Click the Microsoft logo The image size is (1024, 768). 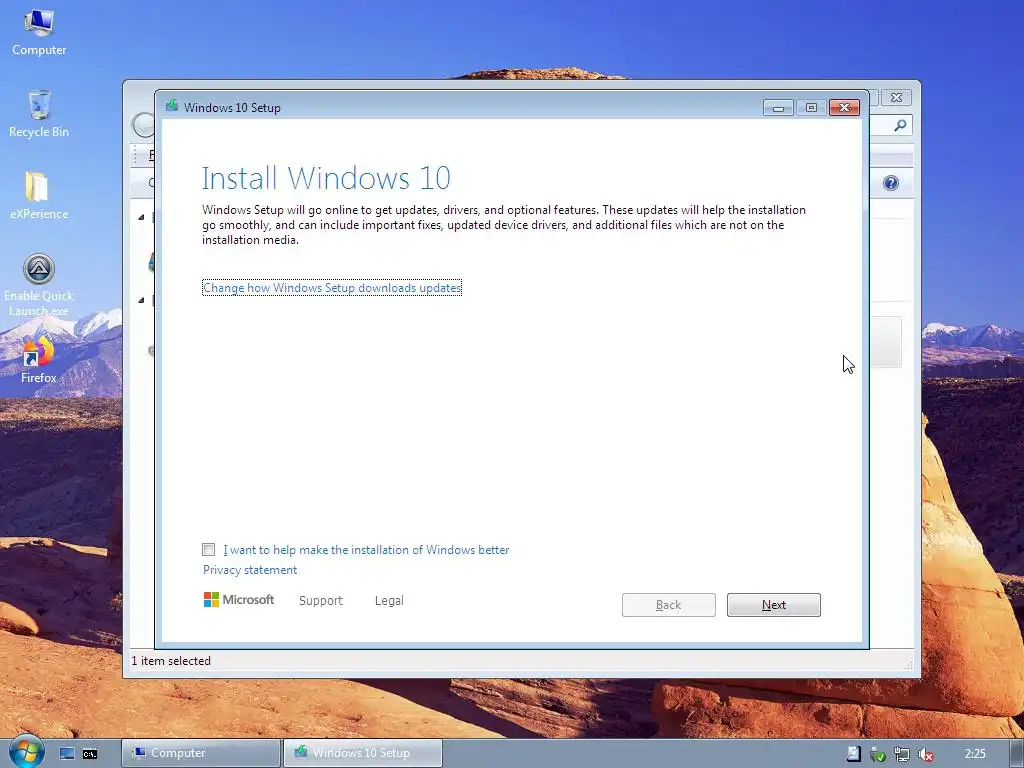click(x=239, y=600)
